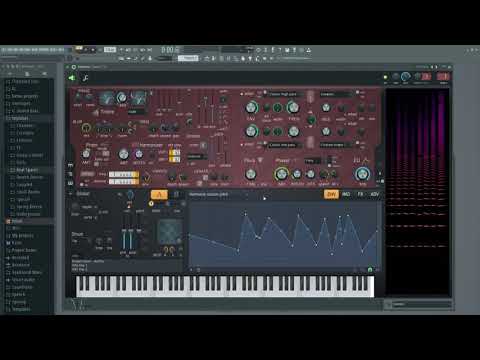Open the Crude high pass filter type dropdown
The image size is (480, 360).
286,94
